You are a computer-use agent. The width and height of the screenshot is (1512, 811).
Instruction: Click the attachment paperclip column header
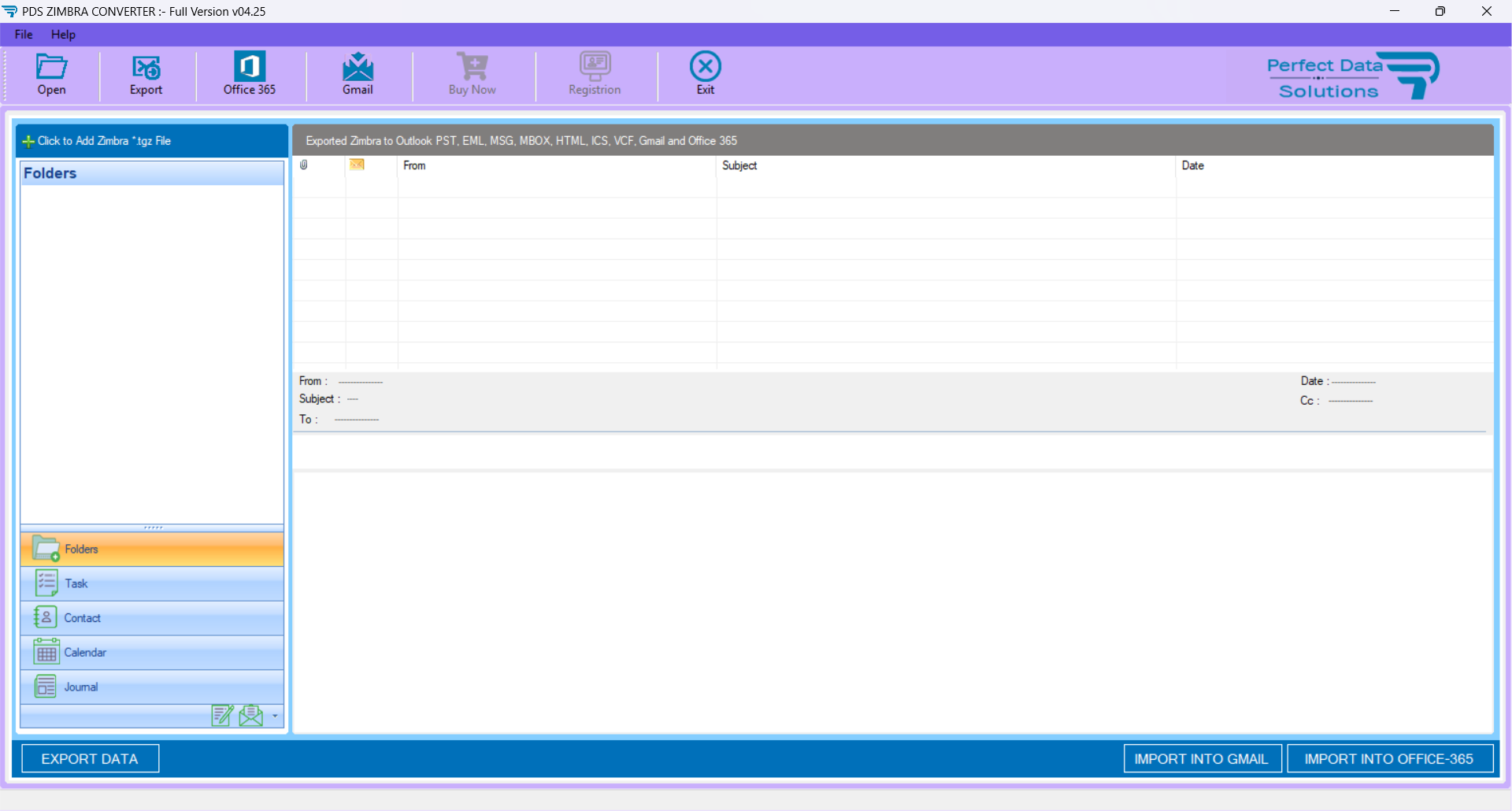[x=304, y=165]
